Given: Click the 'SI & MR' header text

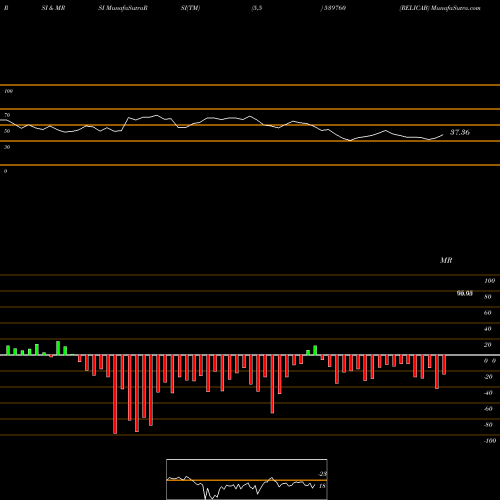Looking at the screenshot, I should (53, 8).
